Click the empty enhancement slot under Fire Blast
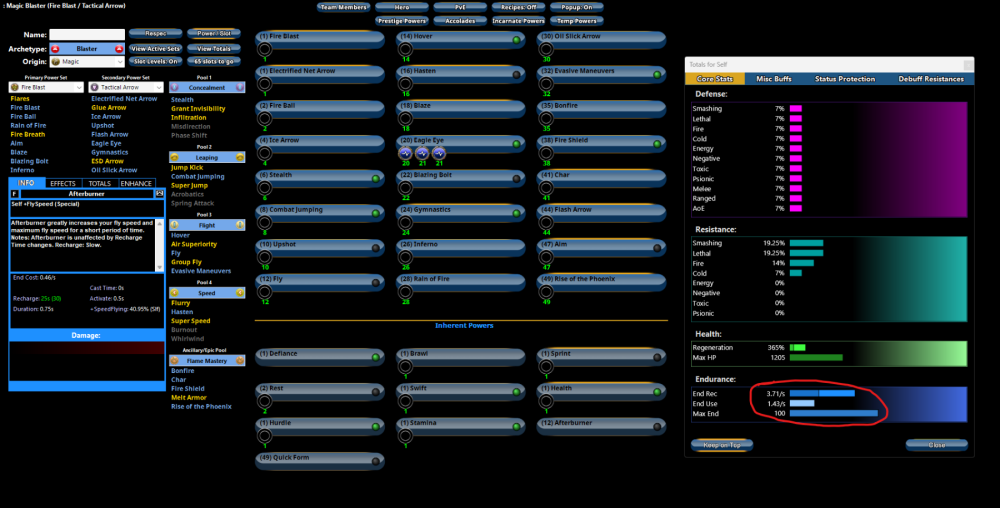The height and width of the screenshot is (508, 1000). point(265,51)
